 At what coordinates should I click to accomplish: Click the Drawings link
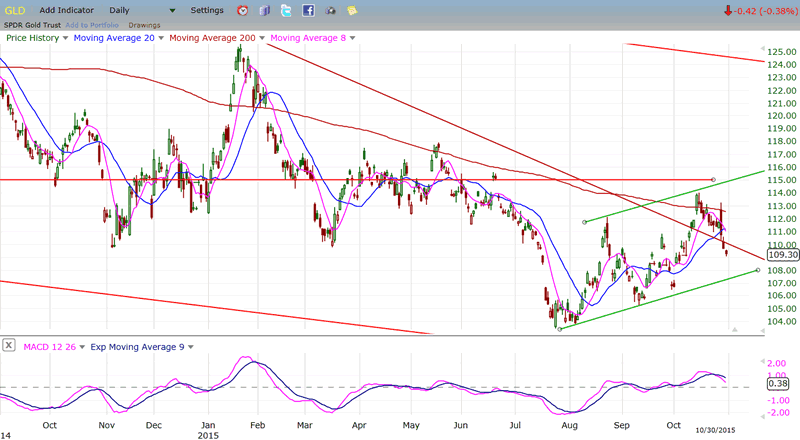pos(145,23)
